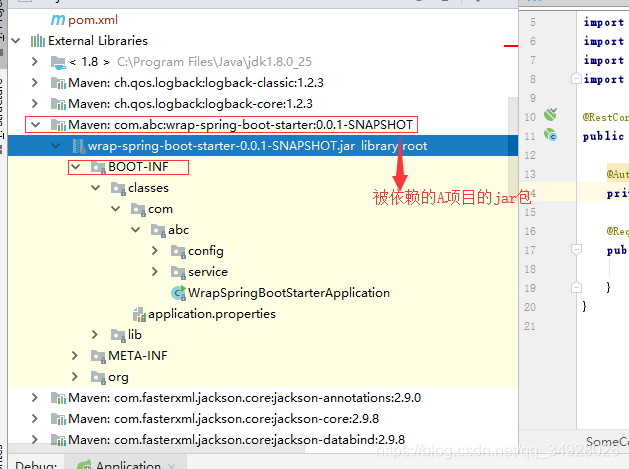Click the service package folder icon
This screenshot has height=469, width=629.
178,272
